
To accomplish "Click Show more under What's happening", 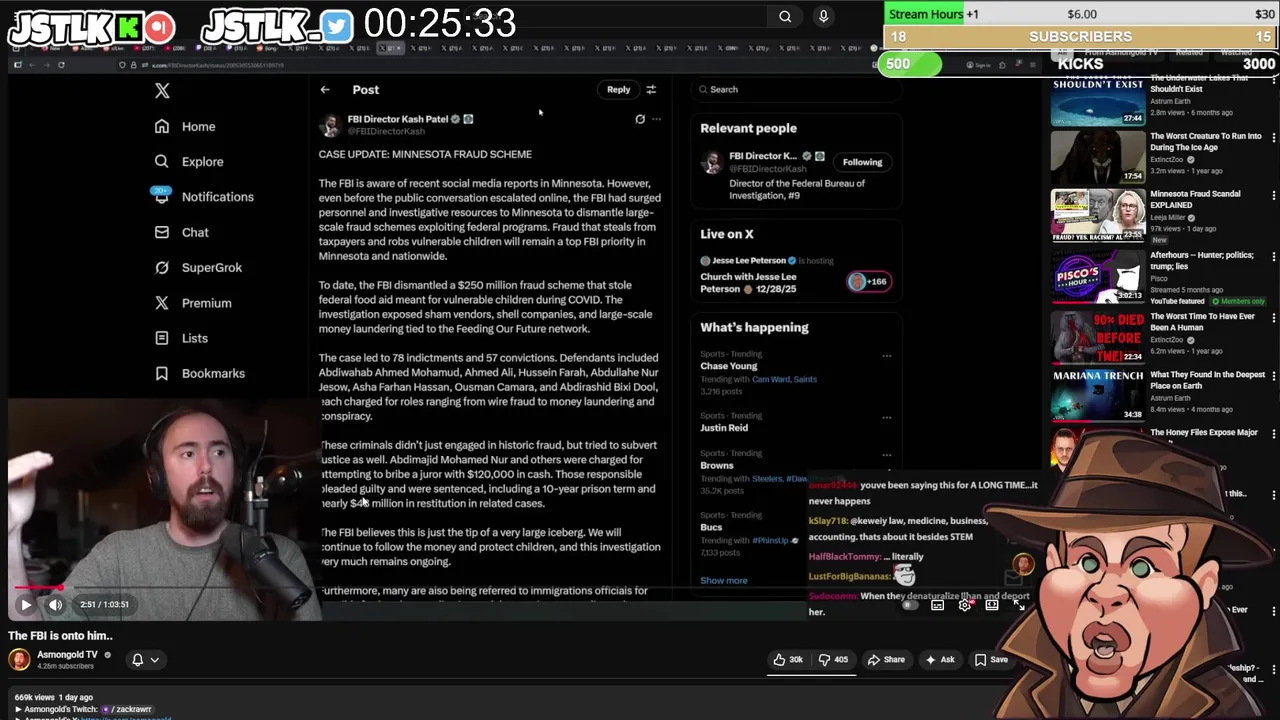I will pyautogui.click(x=723, y=581).
